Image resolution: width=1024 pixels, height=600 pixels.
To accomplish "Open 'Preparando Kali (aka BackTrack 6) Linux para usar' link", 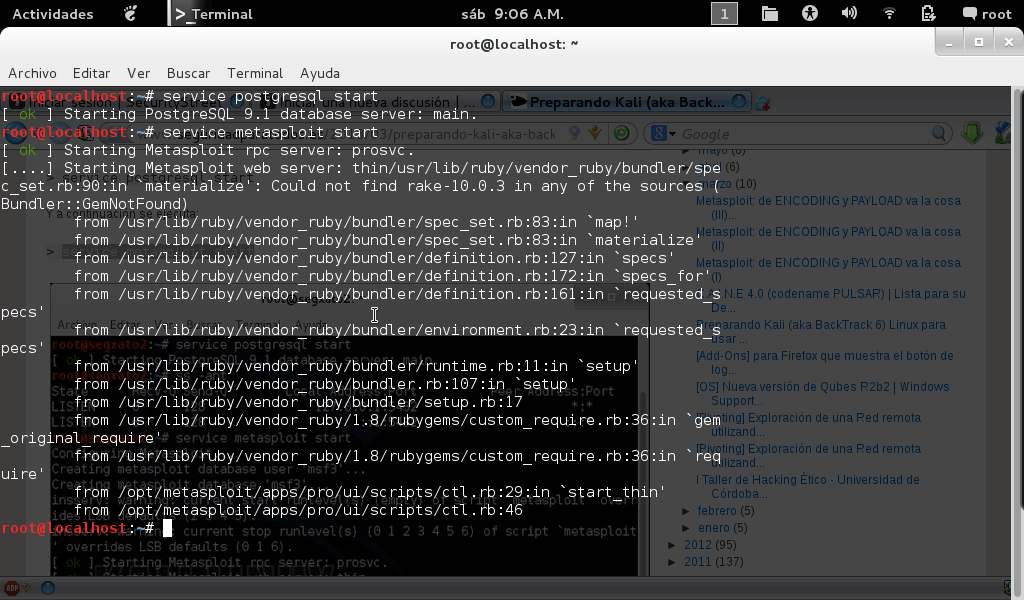I will click(x=820, y=332).
